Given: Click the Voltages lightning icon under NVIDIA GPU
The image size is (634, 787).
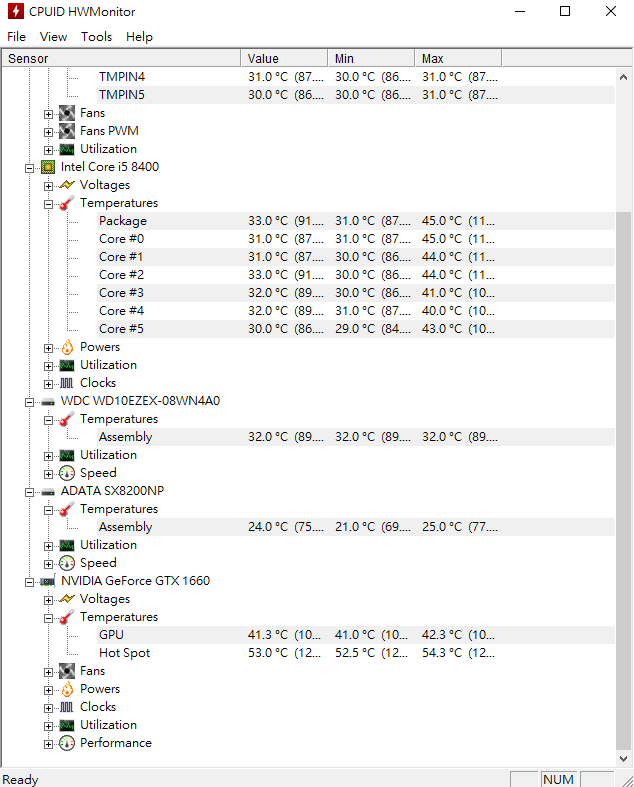Looking at the screenshot, I should (x=67, y=599).
